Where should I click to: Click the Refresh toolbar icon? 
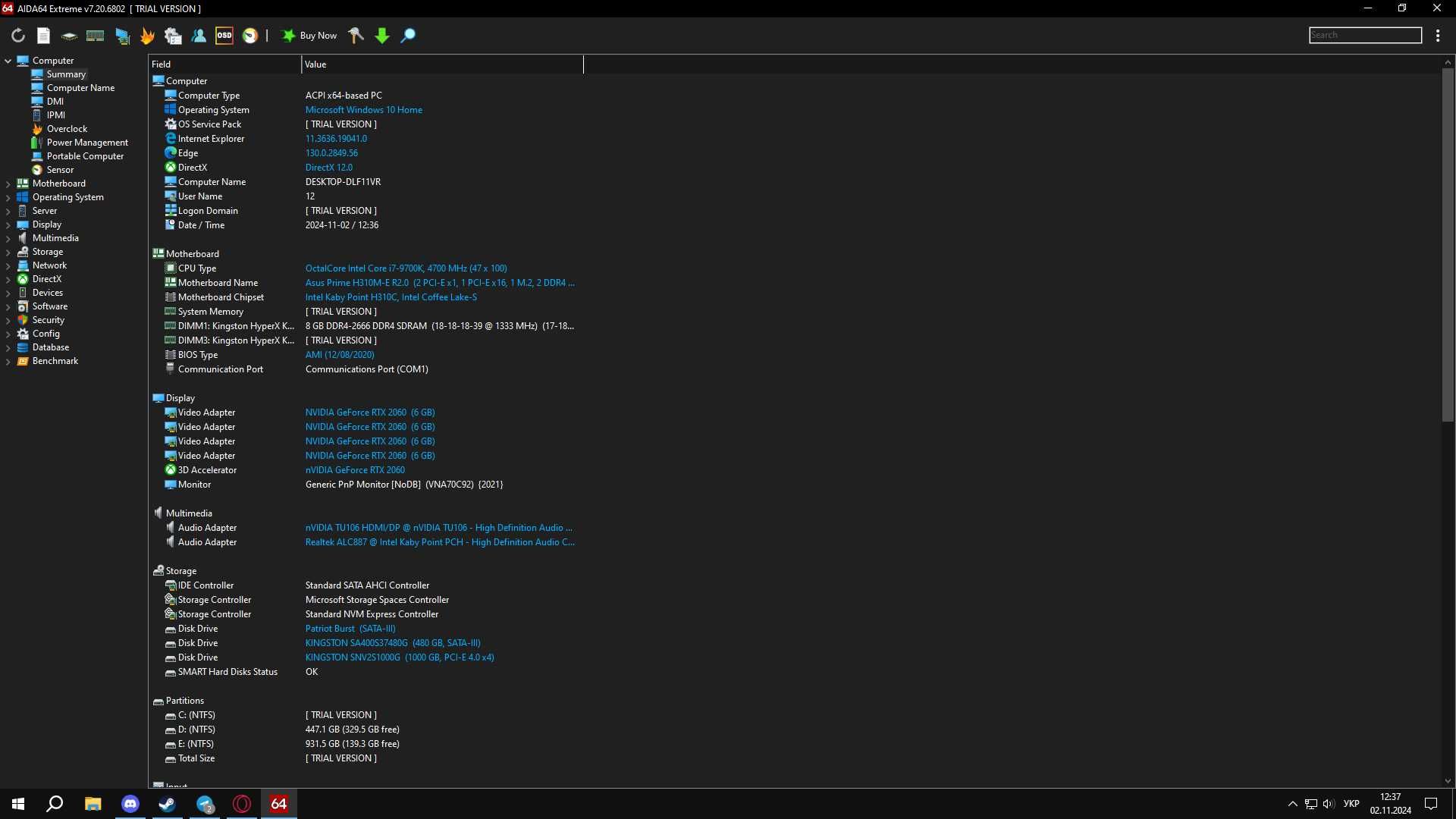[18, 36]
